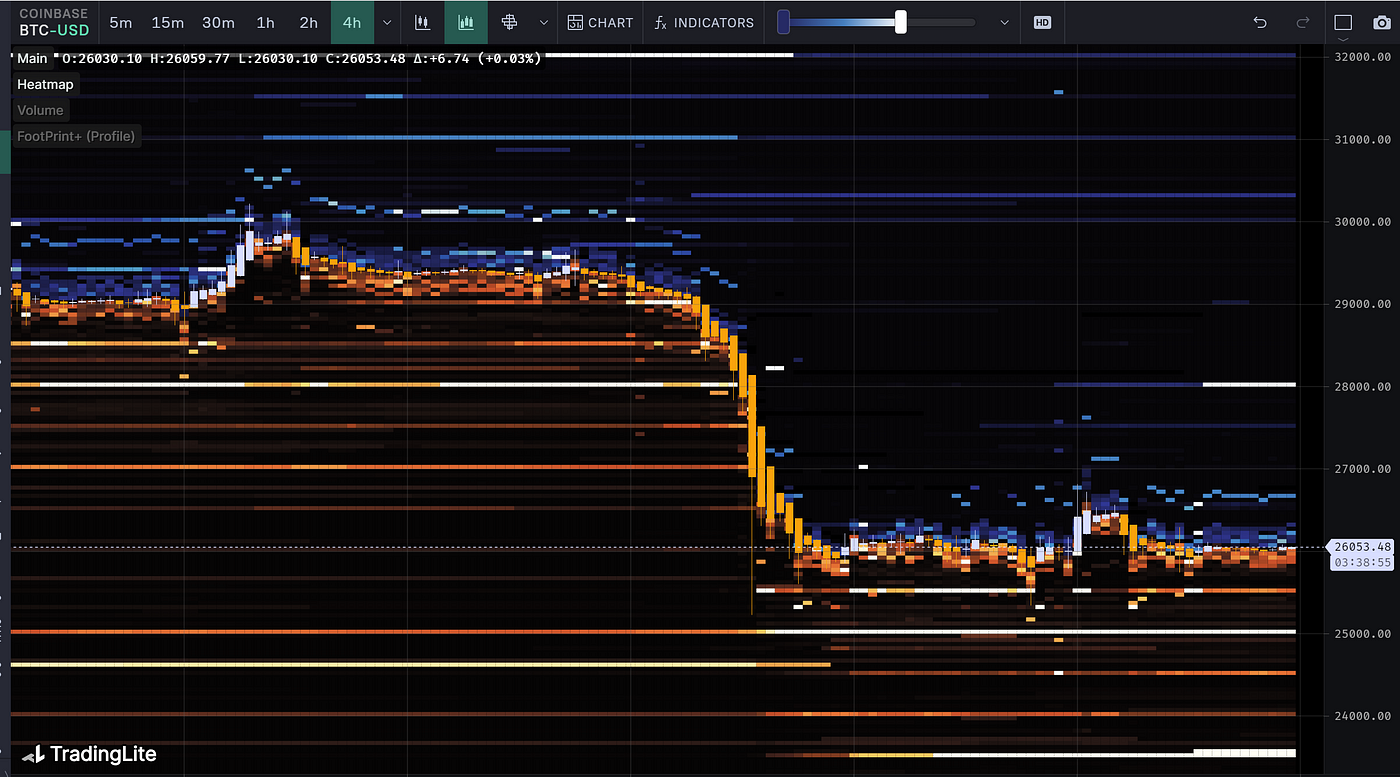This screenshot has width=1400, height=777.
Task: Expand the chart type dropdown arrow
Action: tap(543, 22)
